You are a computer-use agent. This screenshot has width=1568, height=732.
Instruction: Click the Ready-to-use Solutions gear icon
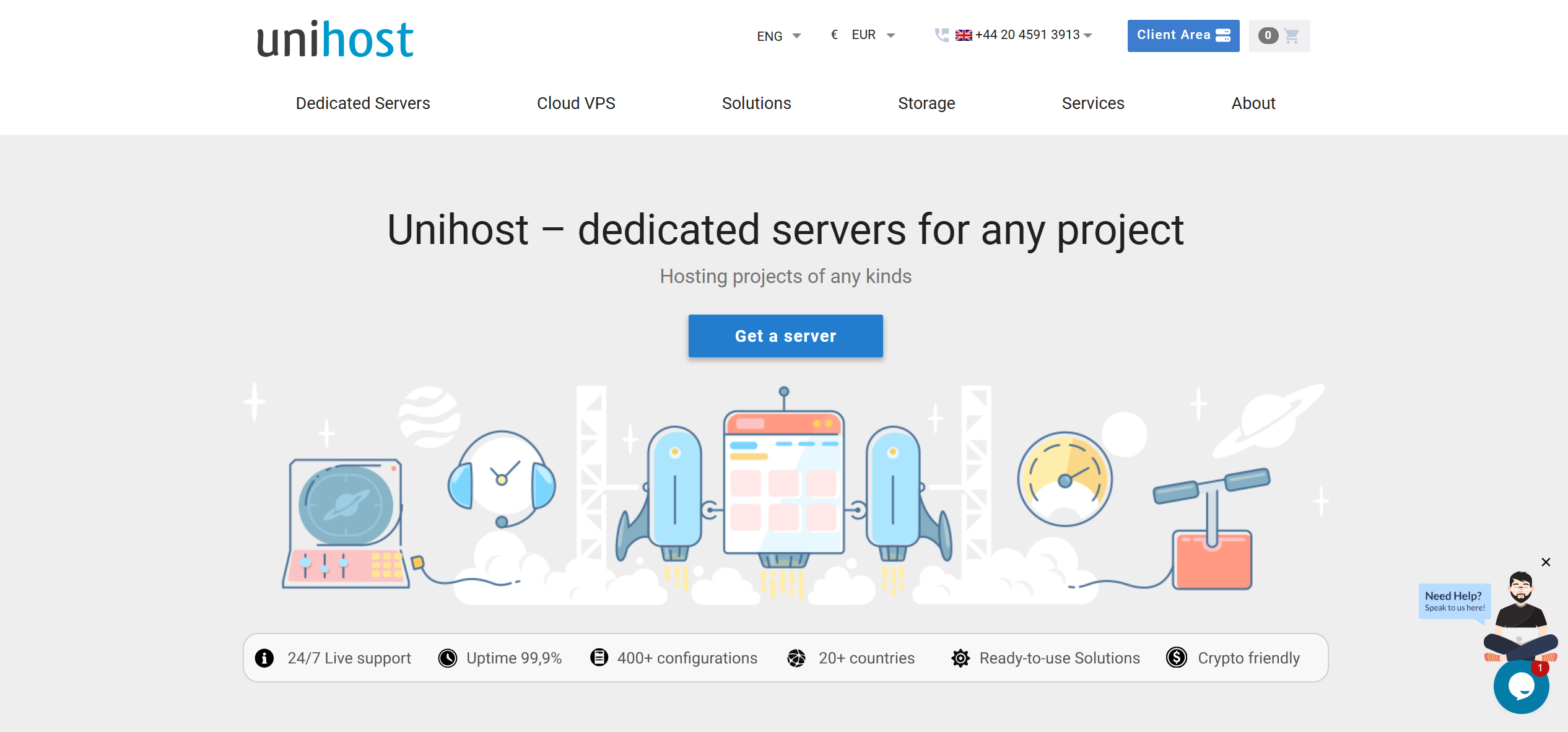[x=960, y=658]
